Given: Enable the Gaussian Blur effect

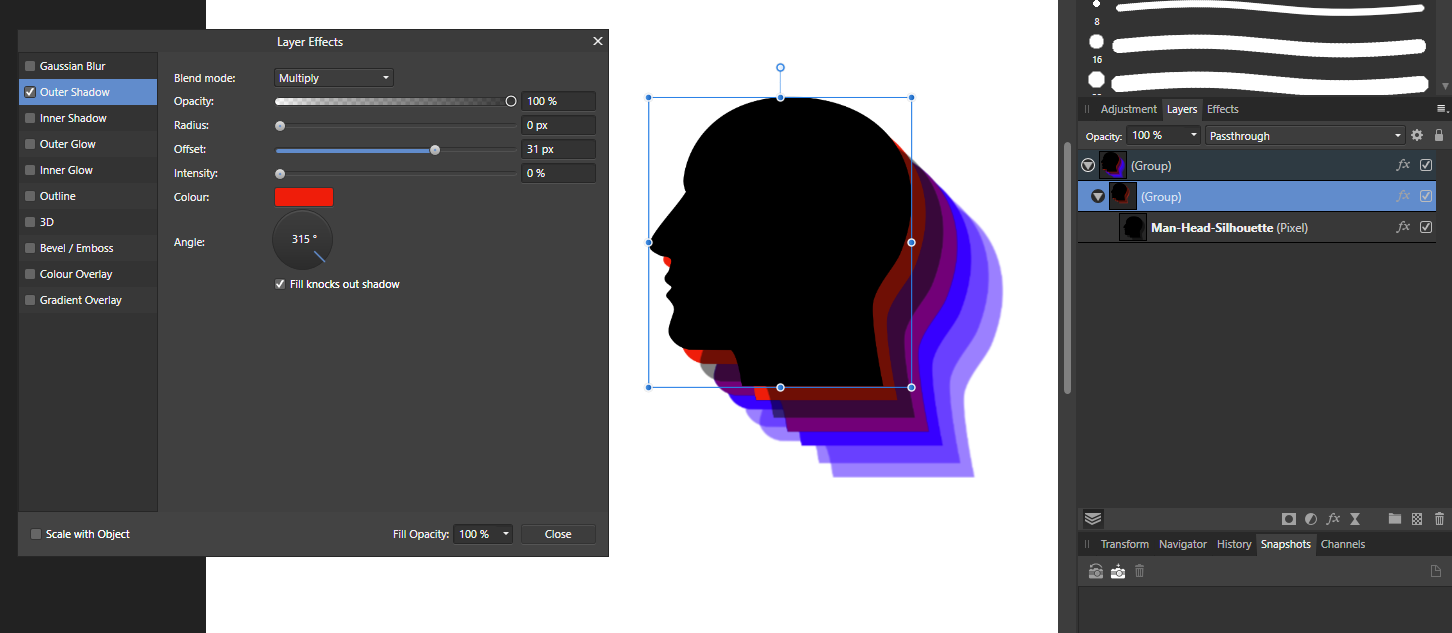Looking at the screenshot, I should tap(29, 65).
